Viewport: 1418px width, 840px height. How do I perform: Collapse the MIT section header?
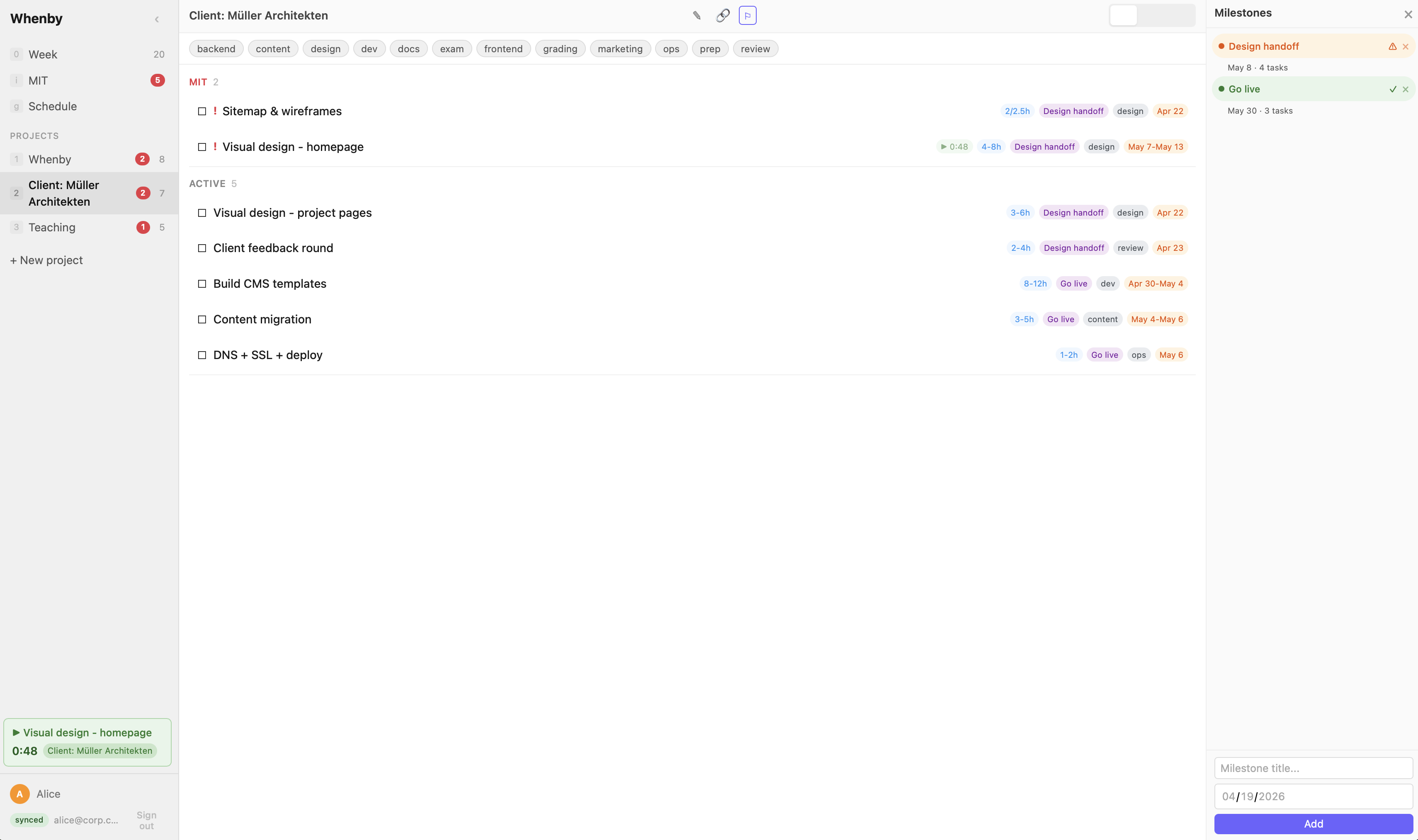click(x=197, y=82)
